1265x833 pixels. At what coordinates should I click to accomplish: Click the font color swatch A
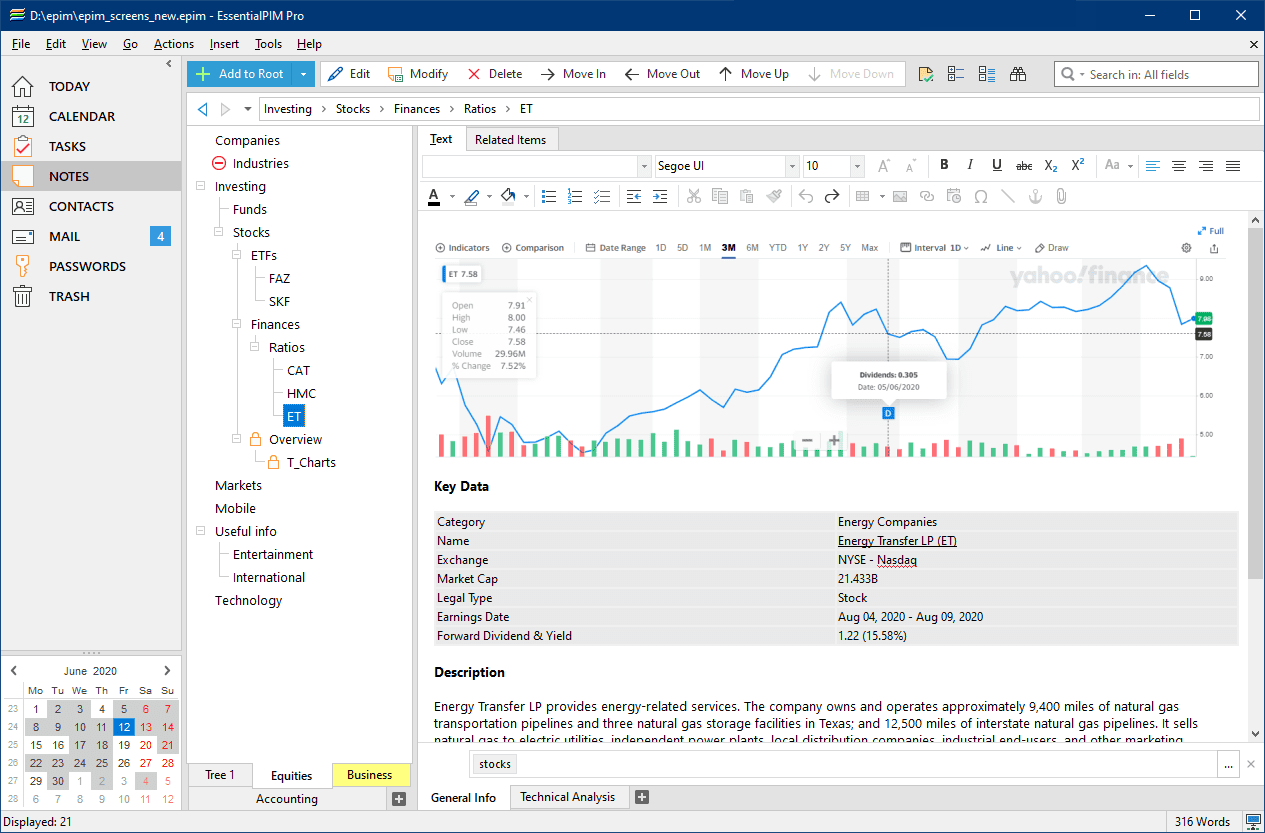point(434,197)
